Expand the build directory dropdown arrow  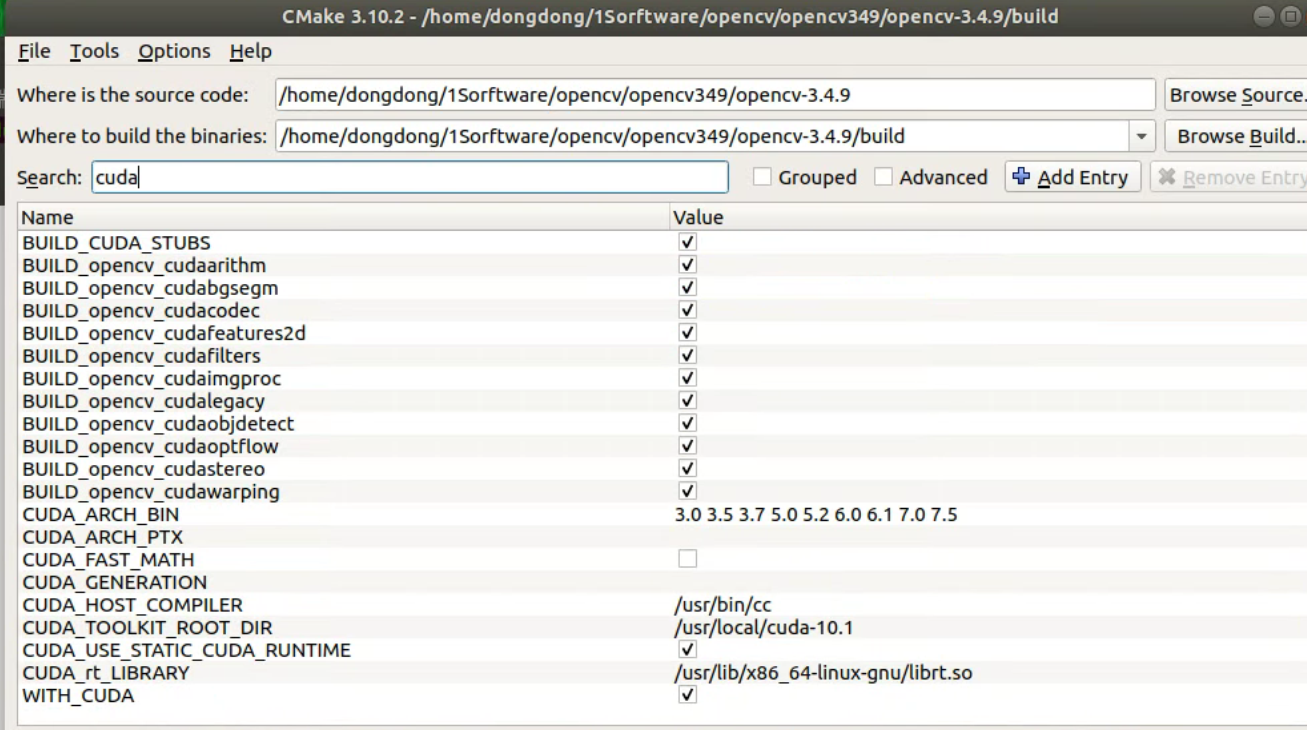(1141, 136)
